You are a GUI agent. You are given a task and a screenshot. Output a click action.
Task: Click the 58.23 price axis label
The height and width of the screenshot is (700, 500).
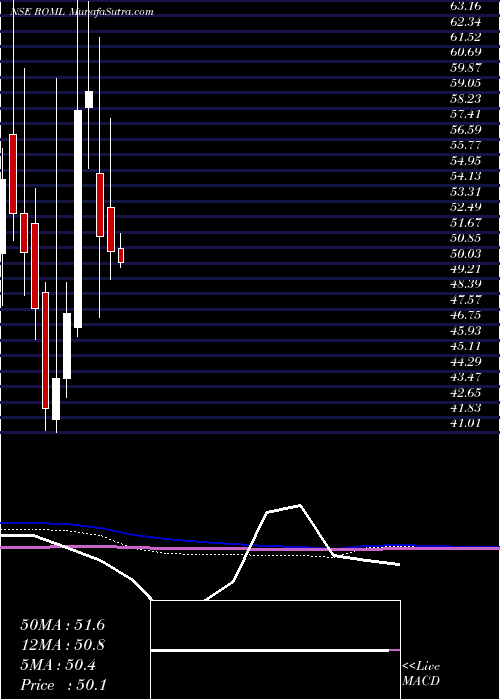click(x=466, y=99)
